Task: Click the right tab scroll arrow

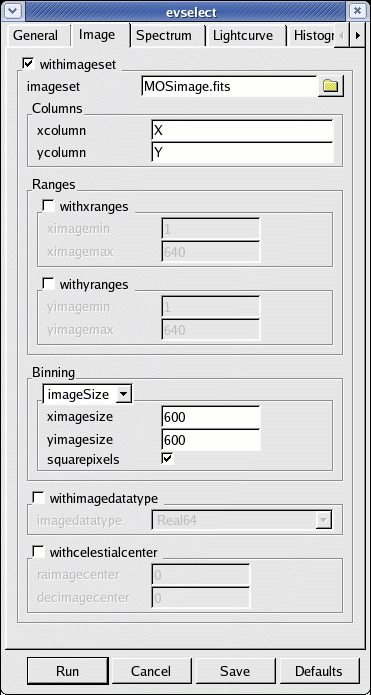Action: pos(358,35)
